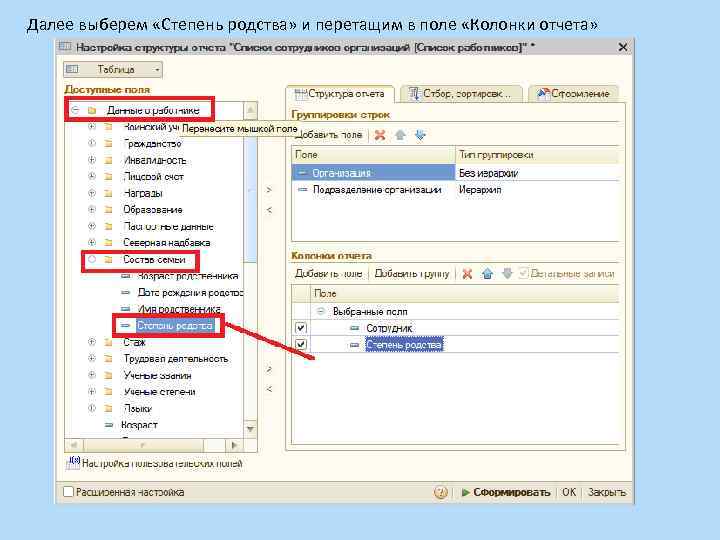Collapse Данные о работнике folder
This screenshot has height=540, width=720.
[75, 110]
